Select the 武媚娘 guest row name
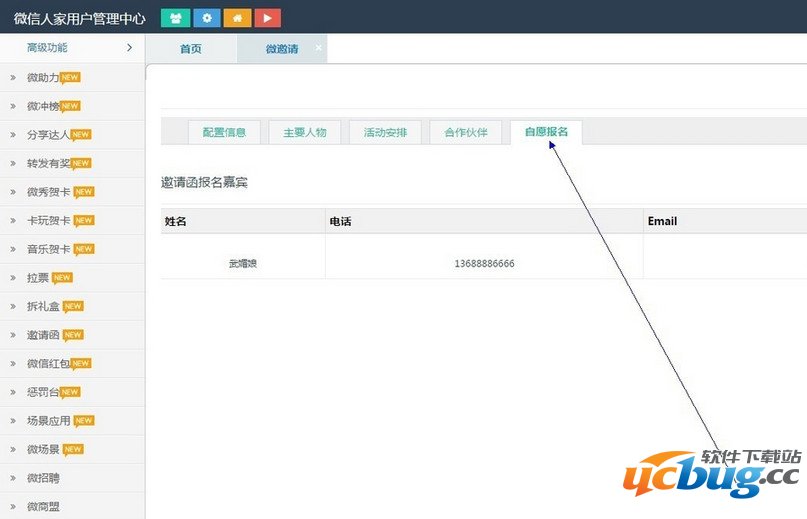 click(243, 264)
